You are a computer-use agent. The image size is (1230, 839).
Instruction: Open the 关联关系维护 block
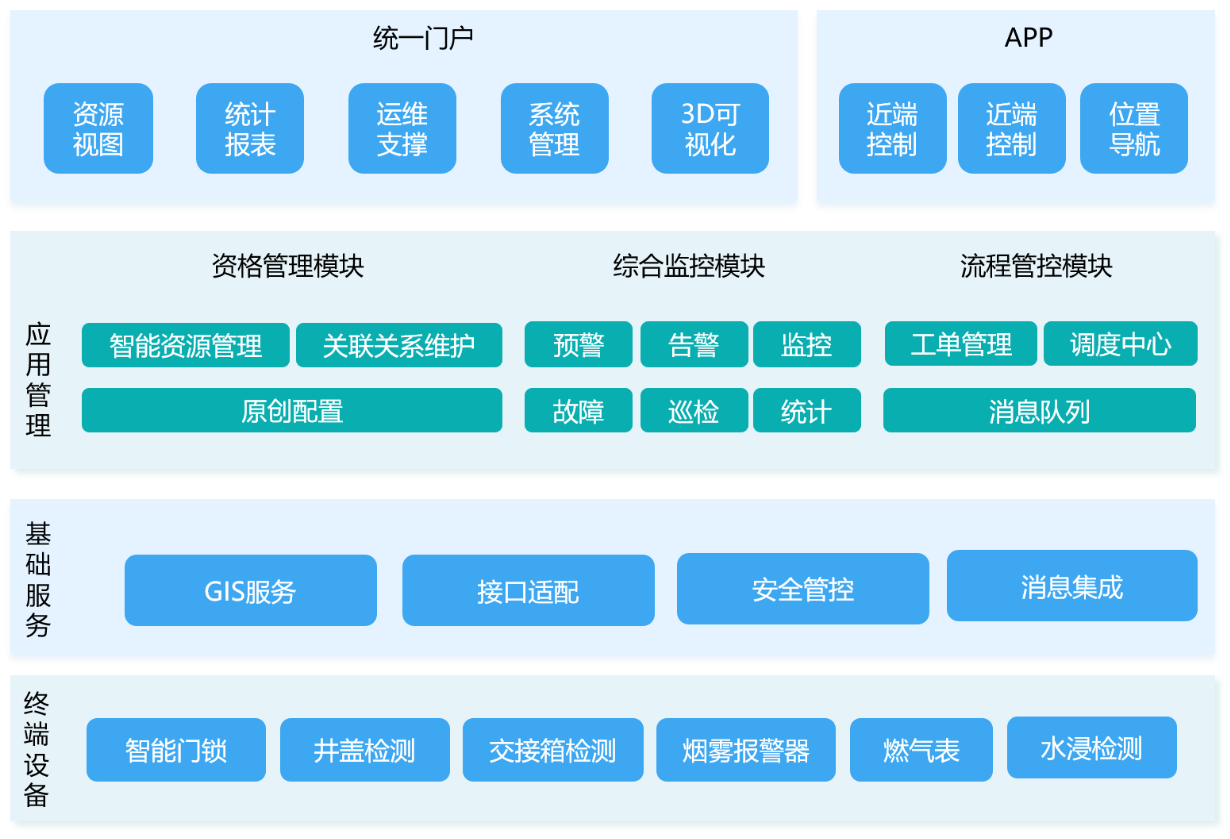coord(399,345)
